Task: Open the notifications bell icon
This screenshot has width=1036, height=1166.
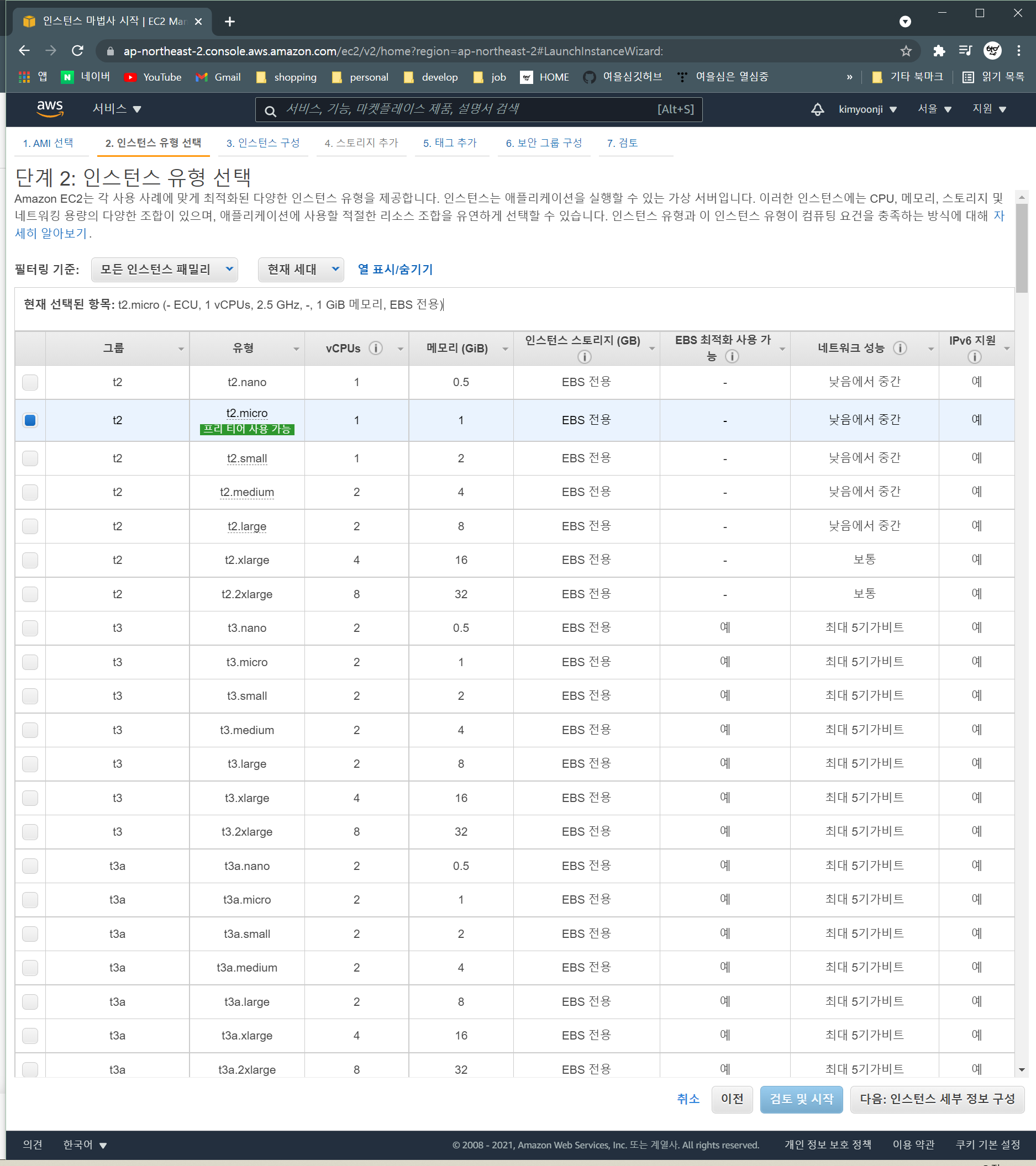Action: pyautogui.click(x=817, y=109)
